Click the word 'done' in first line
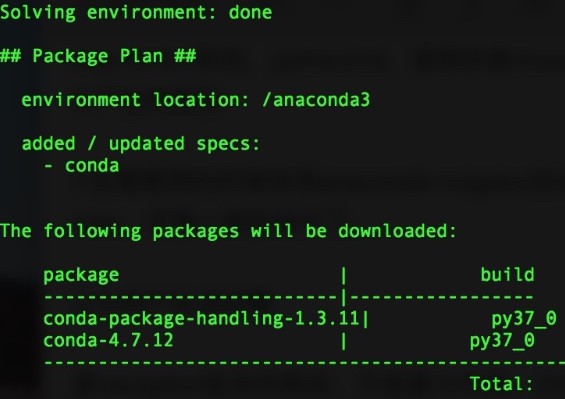 250,13
